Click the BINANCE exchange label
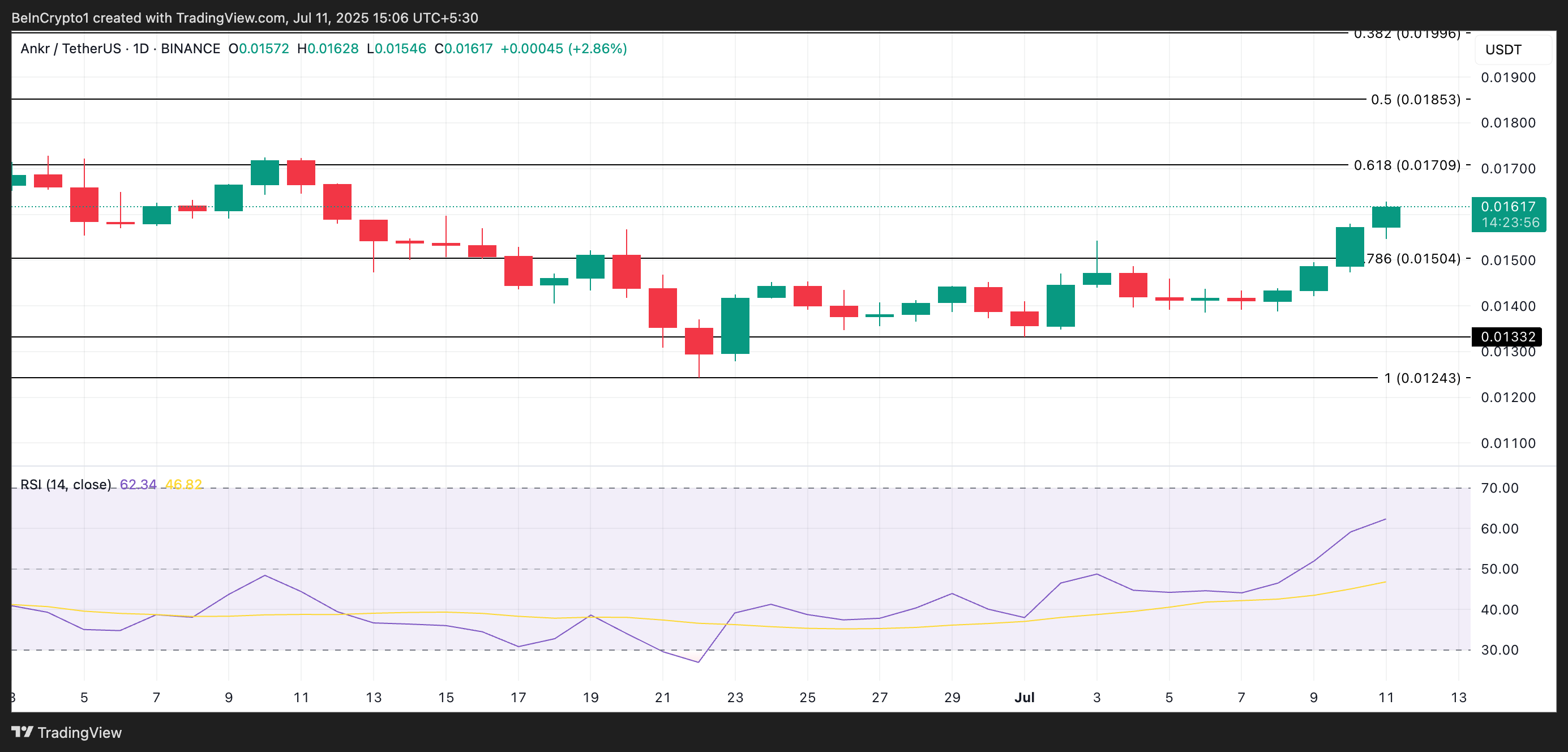Viewport: 1568px width, 752px height. 191,49
